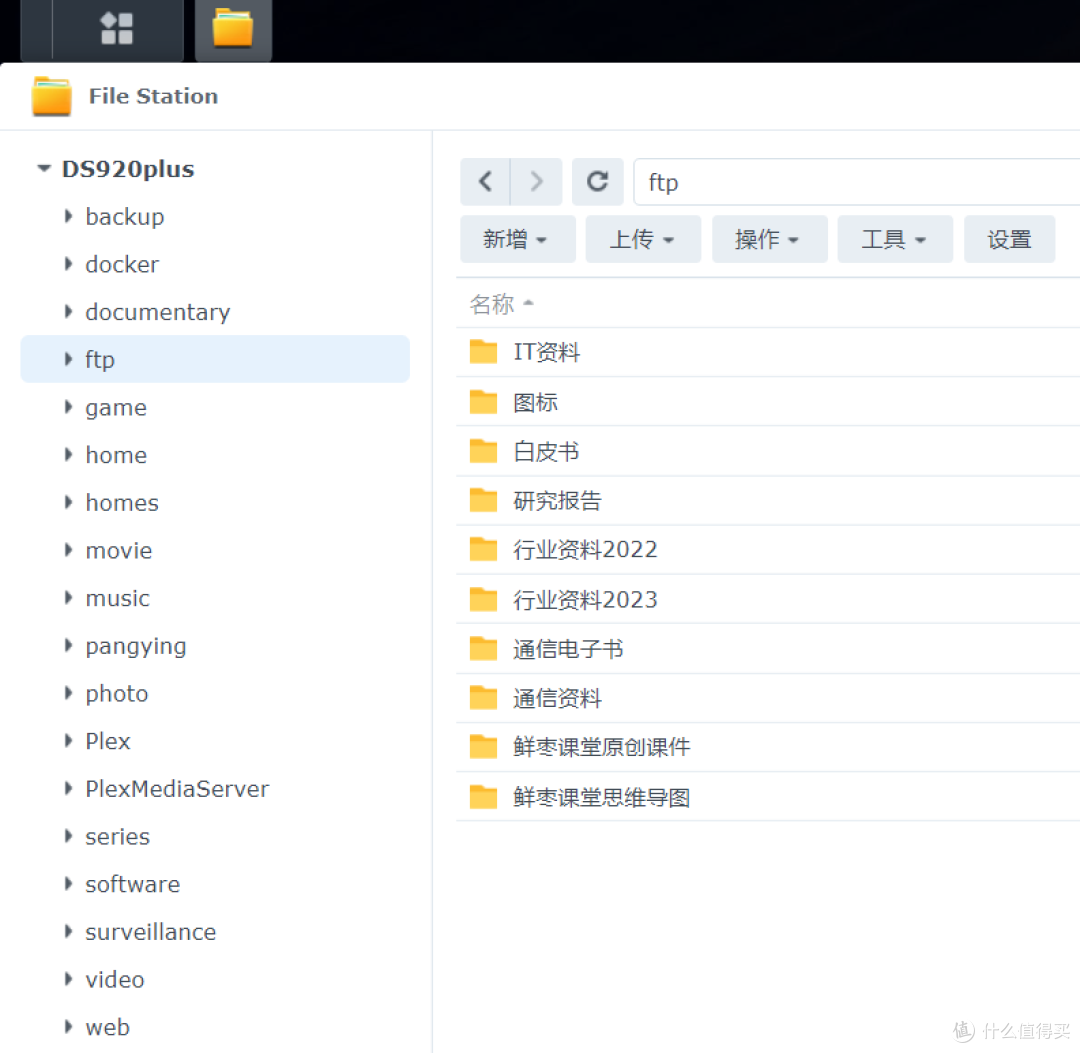1080x1053 pixels.
Task: Open the 上传 dropdown menu
Action: point(643,239)
